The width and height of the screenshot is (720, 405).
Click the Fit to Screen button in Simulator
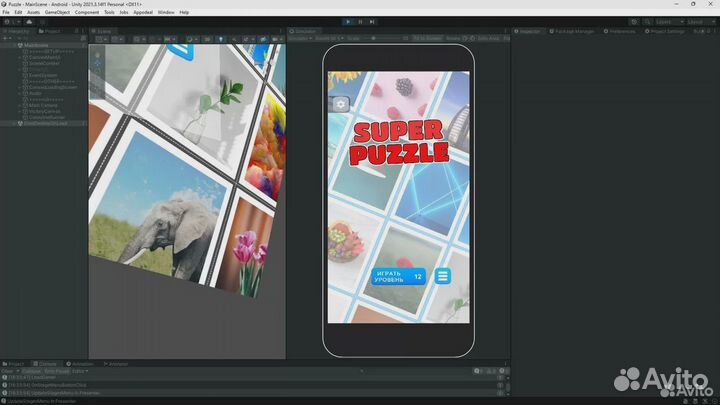pos(428,39)
